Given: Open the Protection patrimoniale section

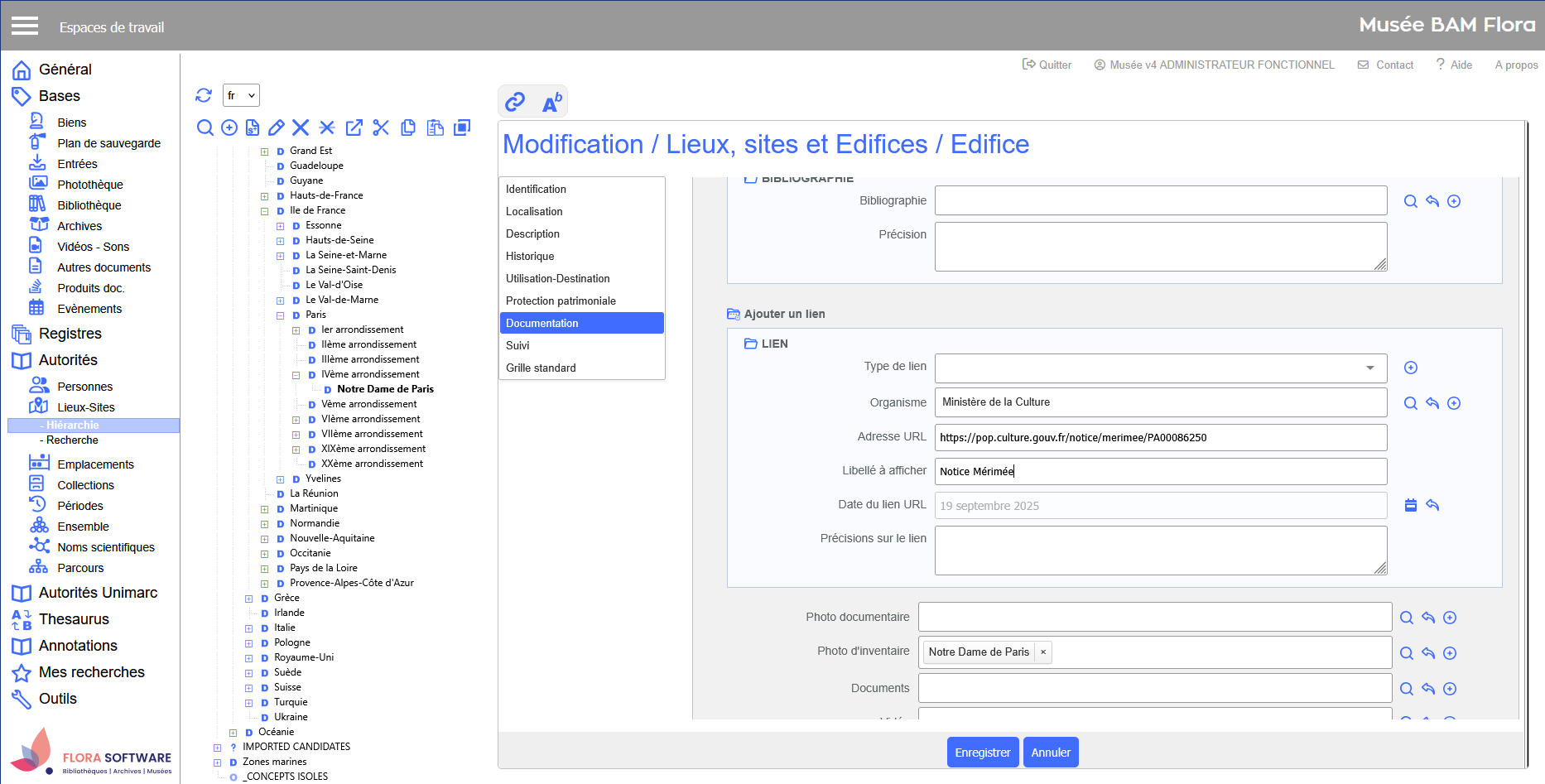Looking at the screenshot, I should coord(561,301).
